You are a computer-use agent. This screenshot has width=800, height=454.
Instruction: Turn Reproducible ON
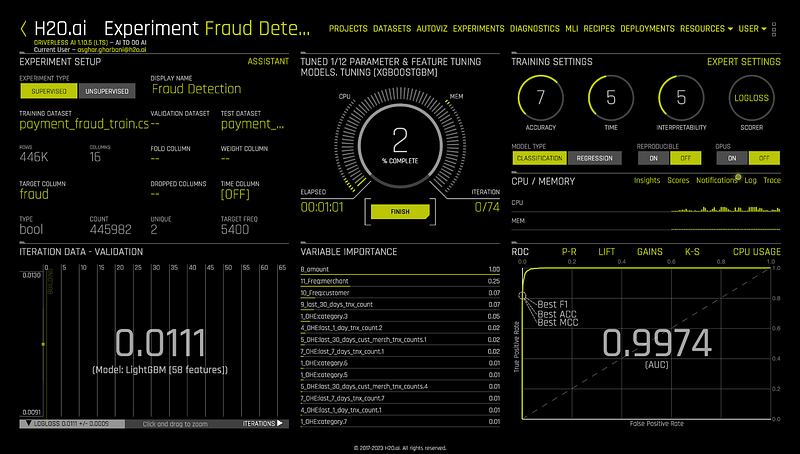pos(653,158)
